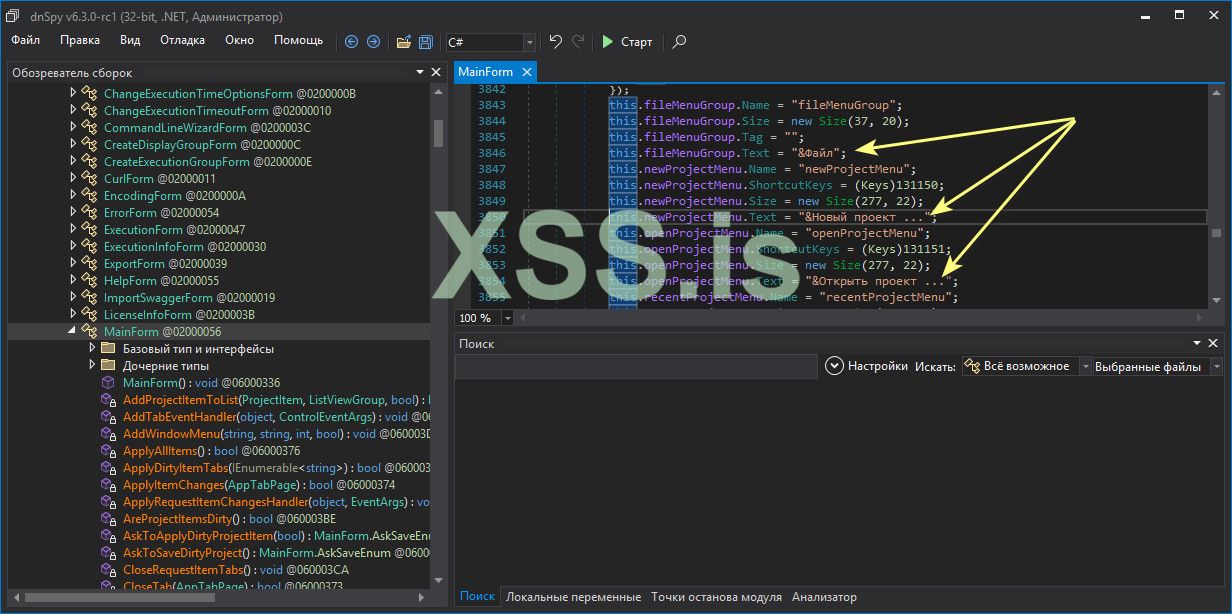Navigate forward with the toolbar forward arrow

coord(373,42)
